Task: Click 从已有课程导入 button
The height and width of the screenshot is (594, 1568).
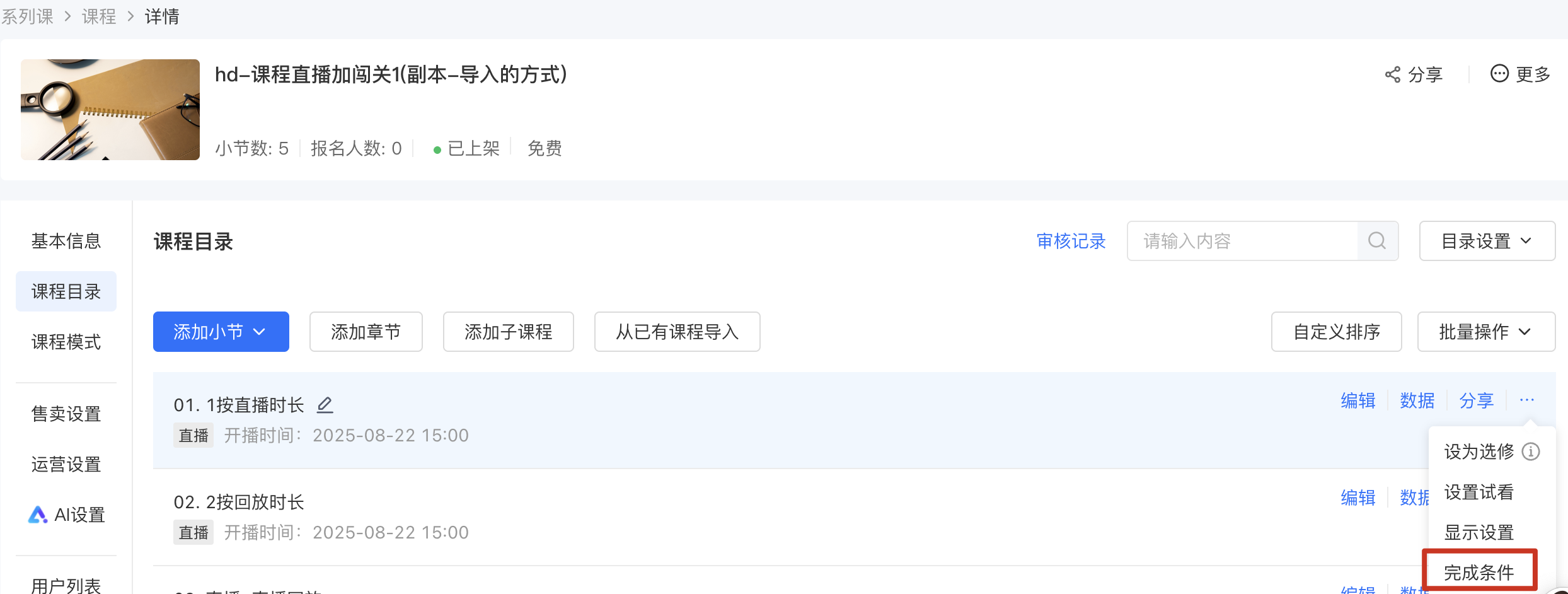Action: coord(677,332)
